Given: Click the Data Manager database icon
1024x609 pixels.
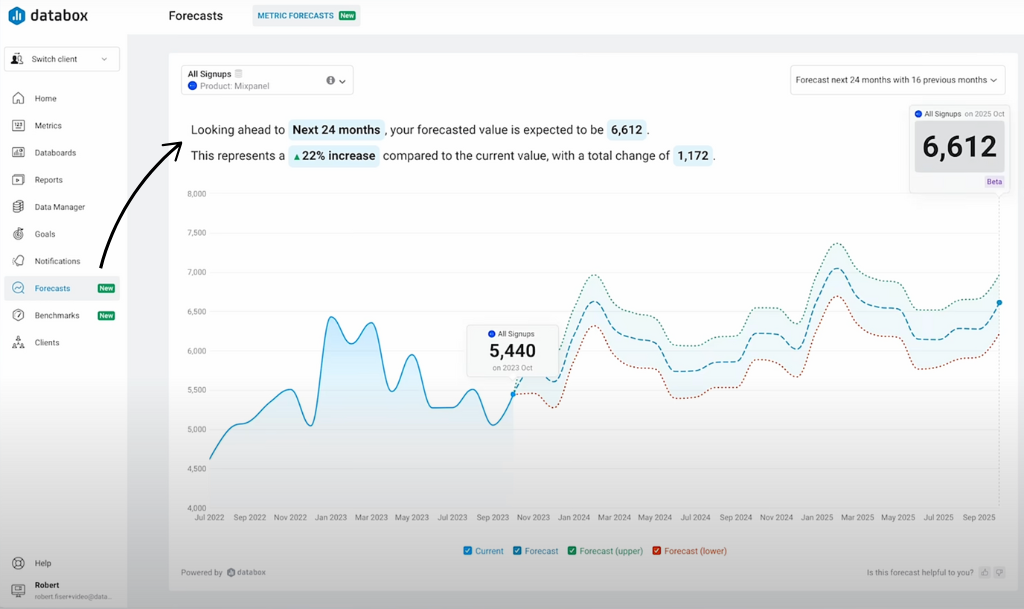Looking at the screenshot, I should (18, 207).
